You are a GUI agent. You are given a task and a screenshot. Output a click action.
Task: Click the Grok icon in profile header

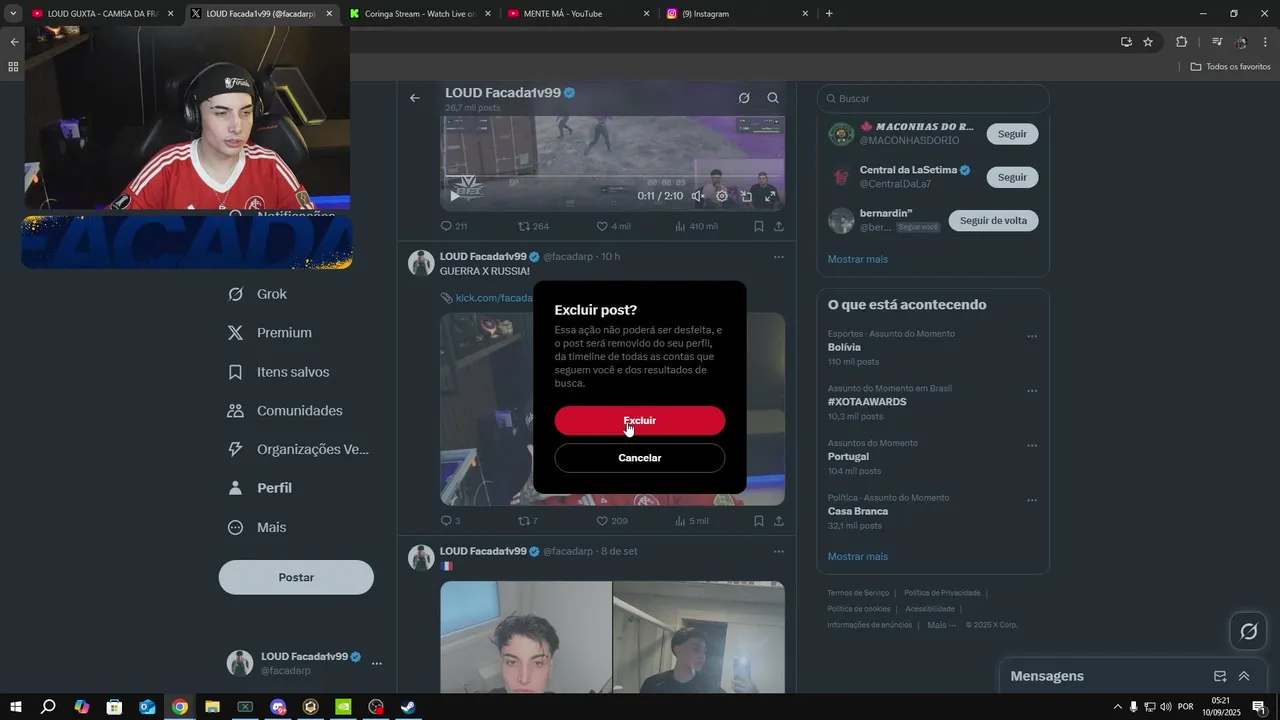[744, 98]
